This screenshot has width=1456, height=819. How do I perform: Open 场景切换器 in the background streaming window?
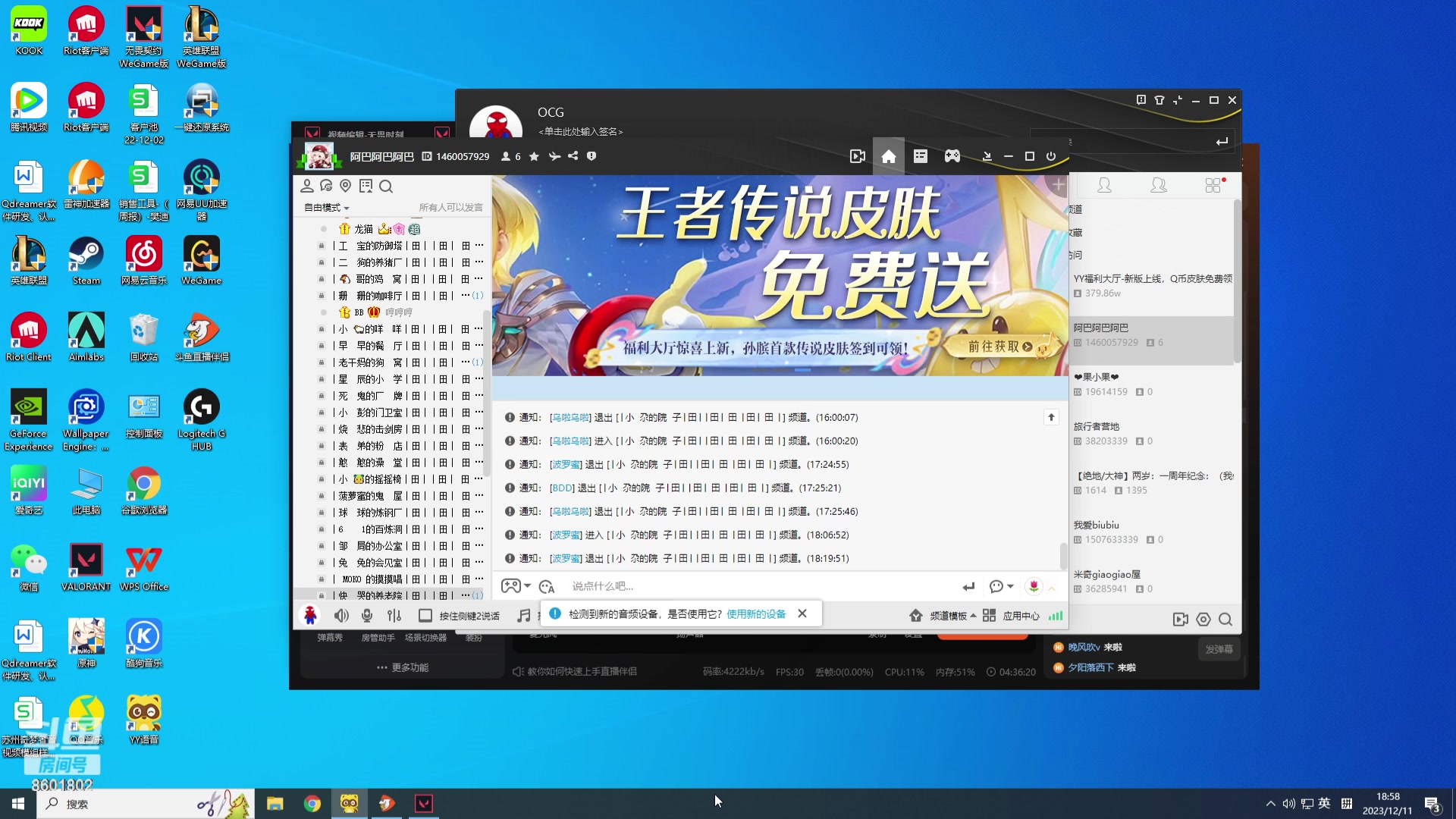click(425, 638)
